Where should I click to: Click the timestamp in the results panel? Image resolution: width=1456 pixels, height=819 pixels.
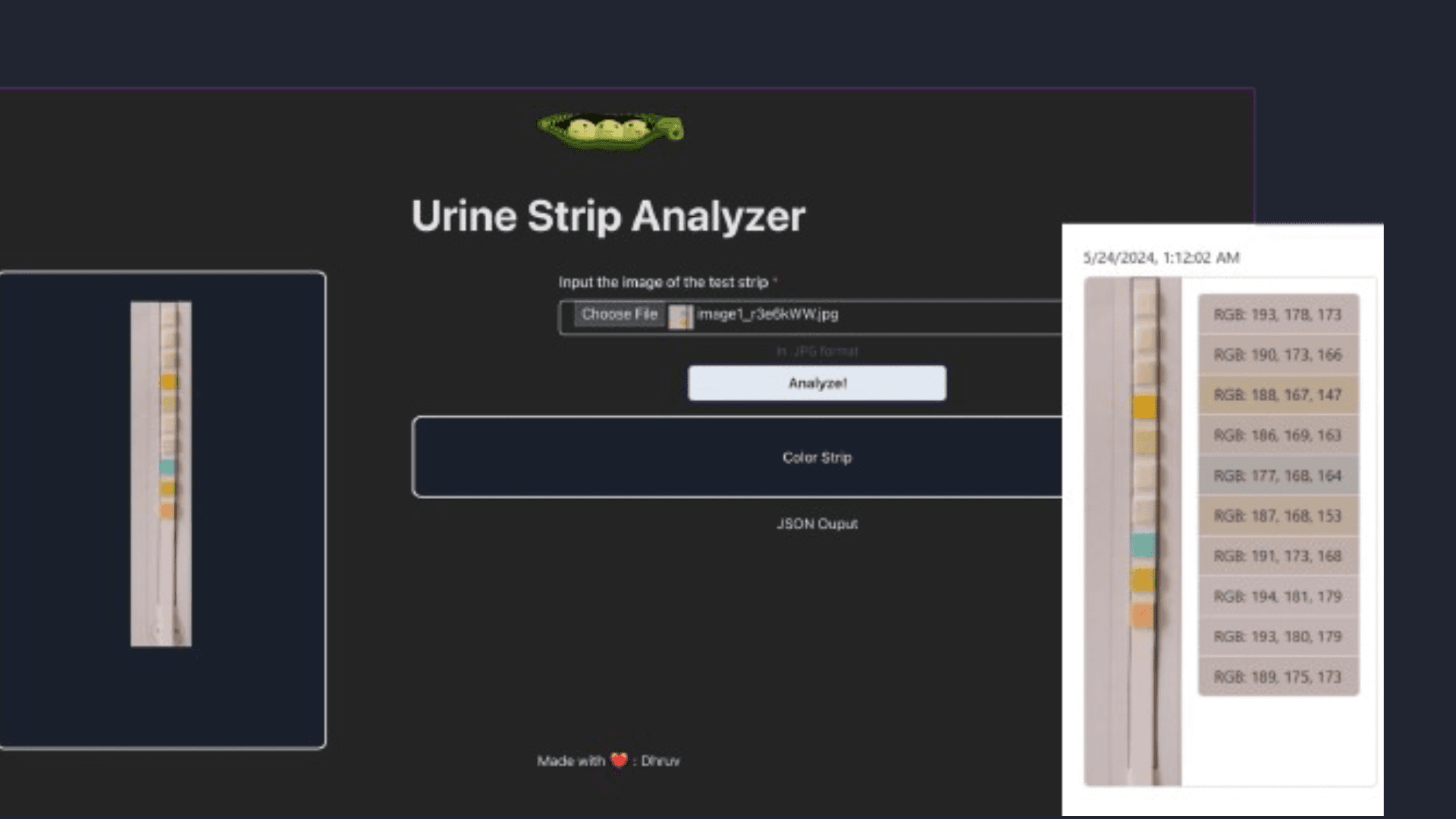pyautogui.click(x=1160, y=258)
